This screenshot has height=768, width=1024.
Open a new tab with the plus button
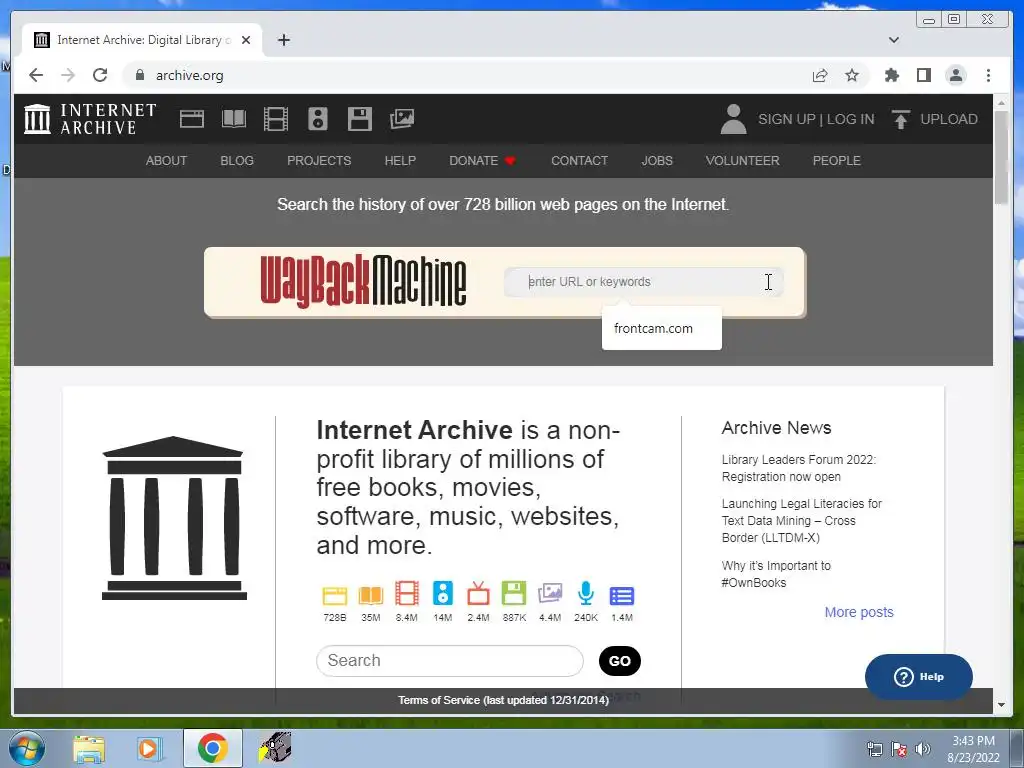(x=283, y=40)
